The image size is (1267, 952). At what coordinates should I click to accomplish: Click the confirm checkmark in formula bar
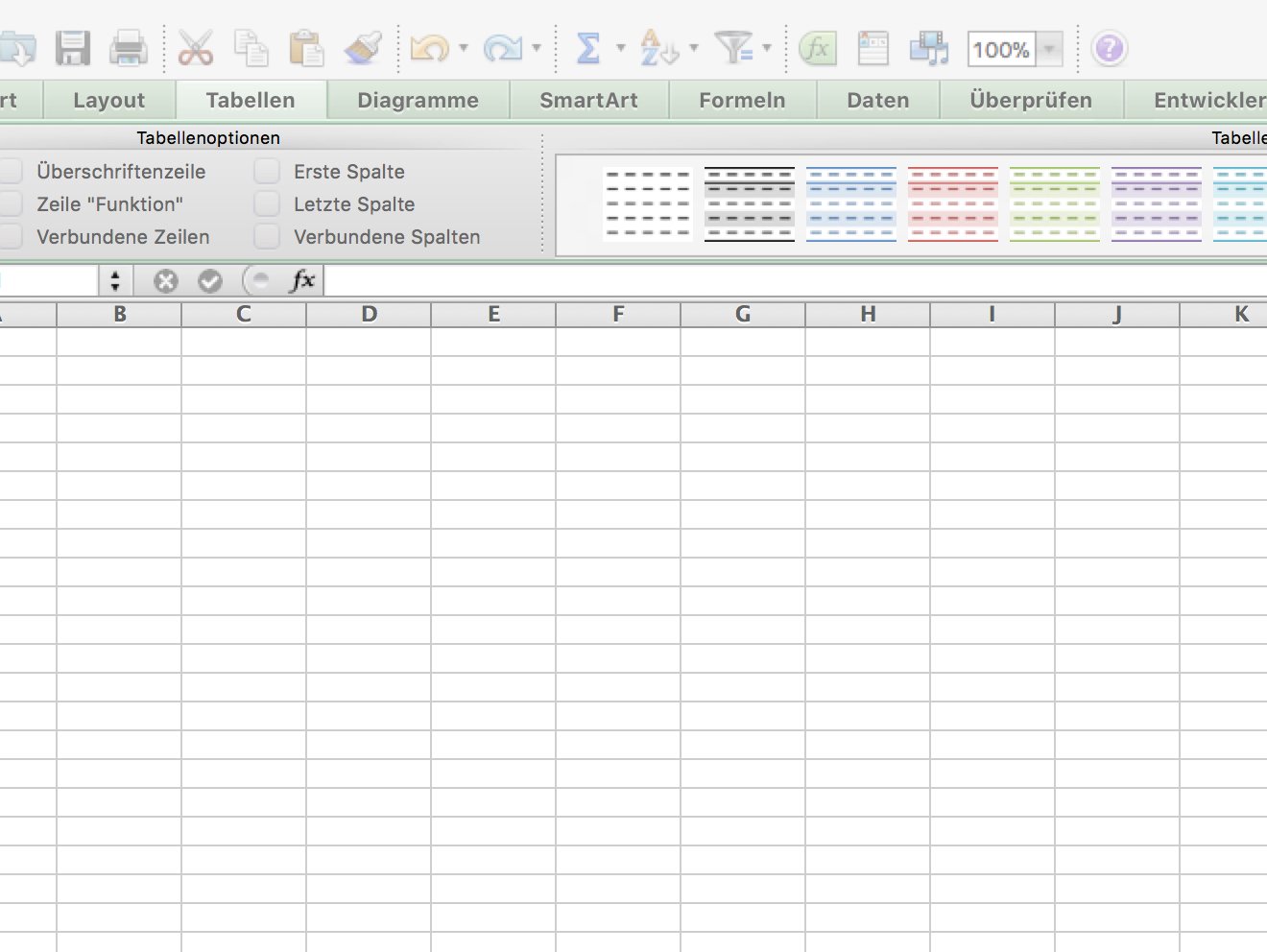(210, 281)
